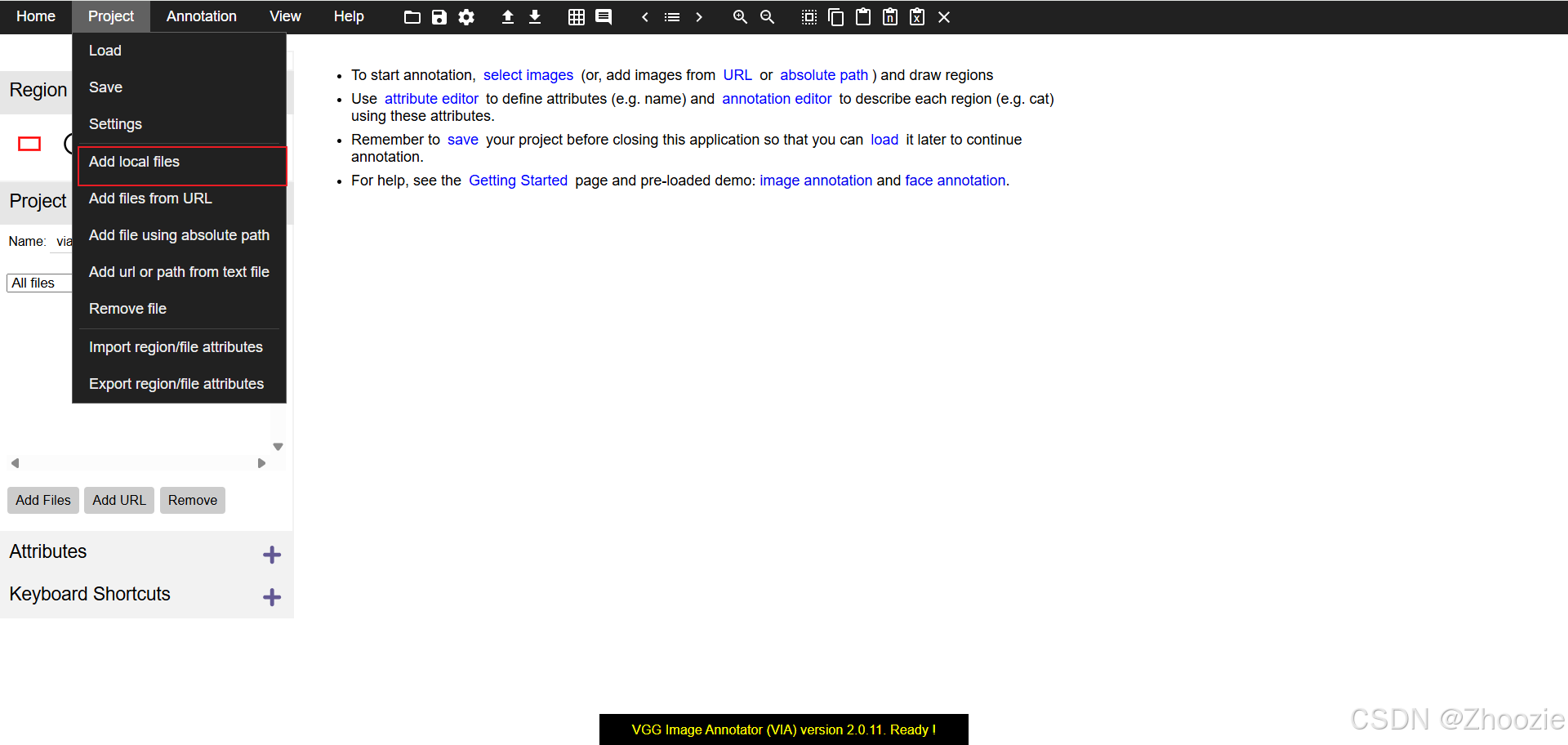This screenshot has width=1568, height=745.
Task: Open the attribute editor link
Action: click(x=431, y=99)
